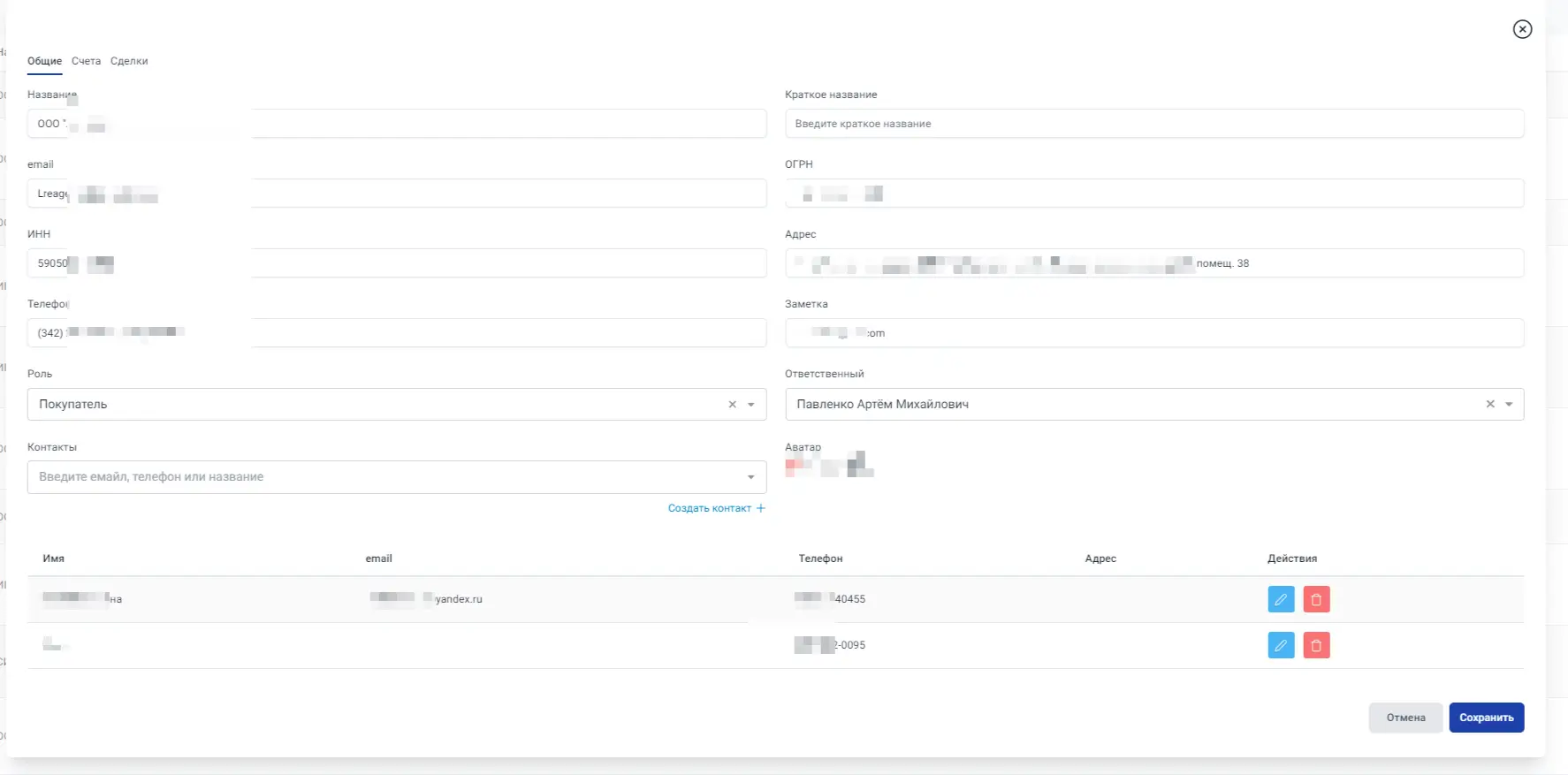Click the Аватар image thumbnail
This screenshot has width=1568, height=775.
click(x=829, y=465)
